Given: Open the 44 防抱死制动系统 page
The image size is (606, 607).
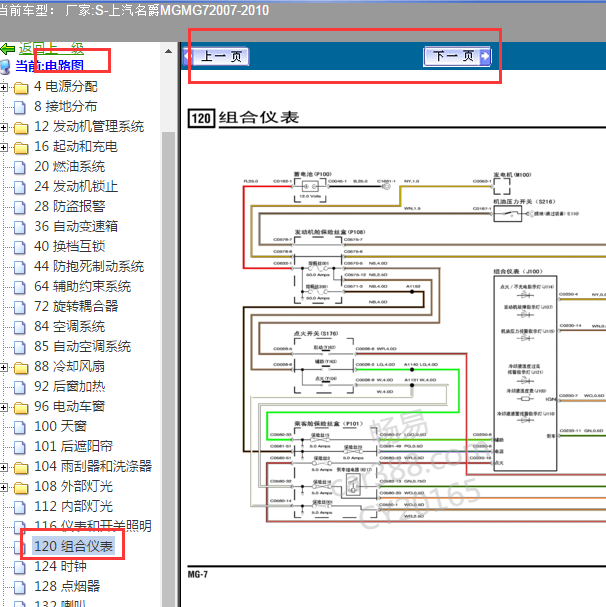Looking at the screenshot, I should tap(89, 266).
